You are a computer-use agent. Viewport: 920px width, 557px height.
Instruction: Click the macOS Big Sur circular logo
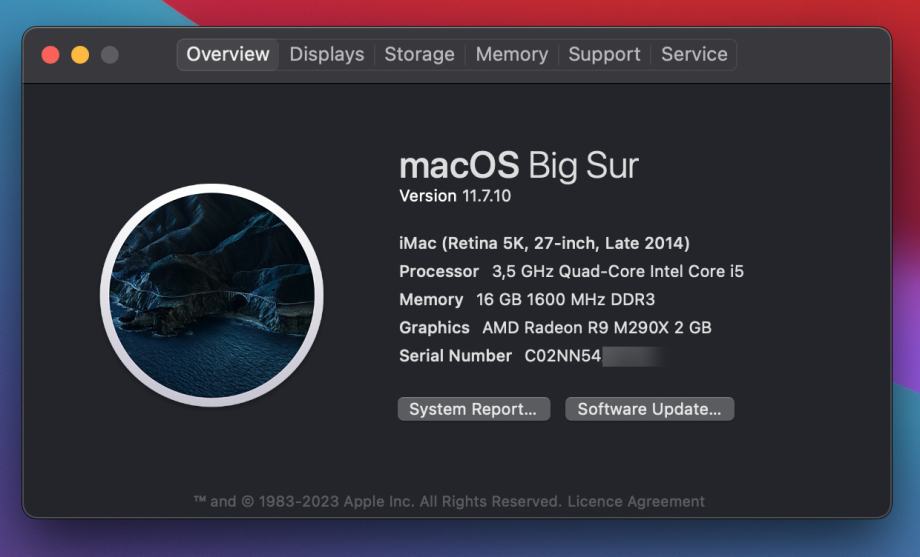(211, 295)
